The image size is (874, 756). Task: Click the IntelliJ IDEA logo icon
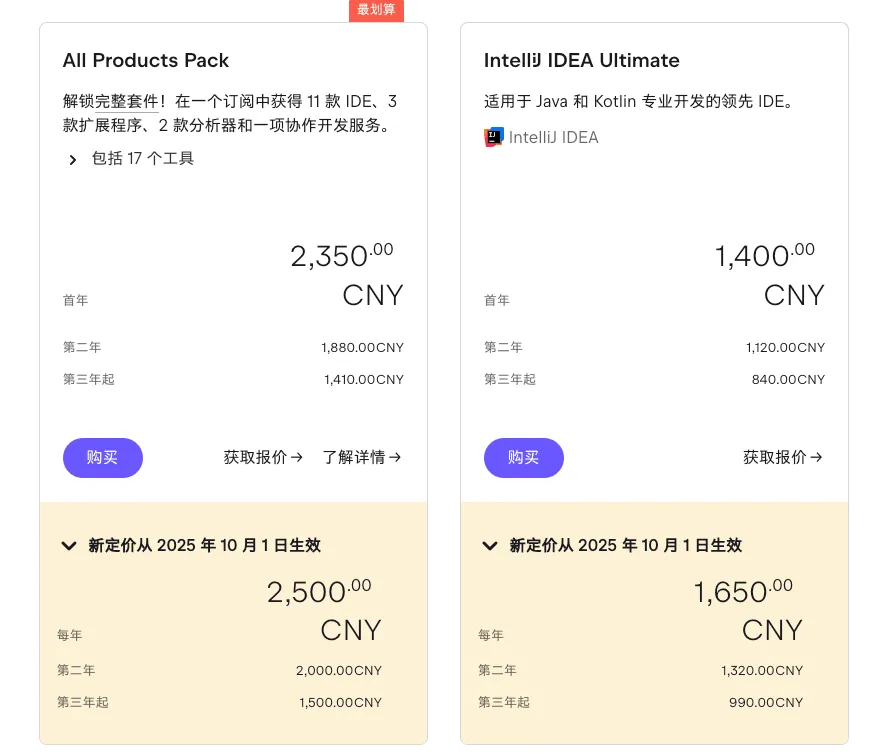point(493,138)
